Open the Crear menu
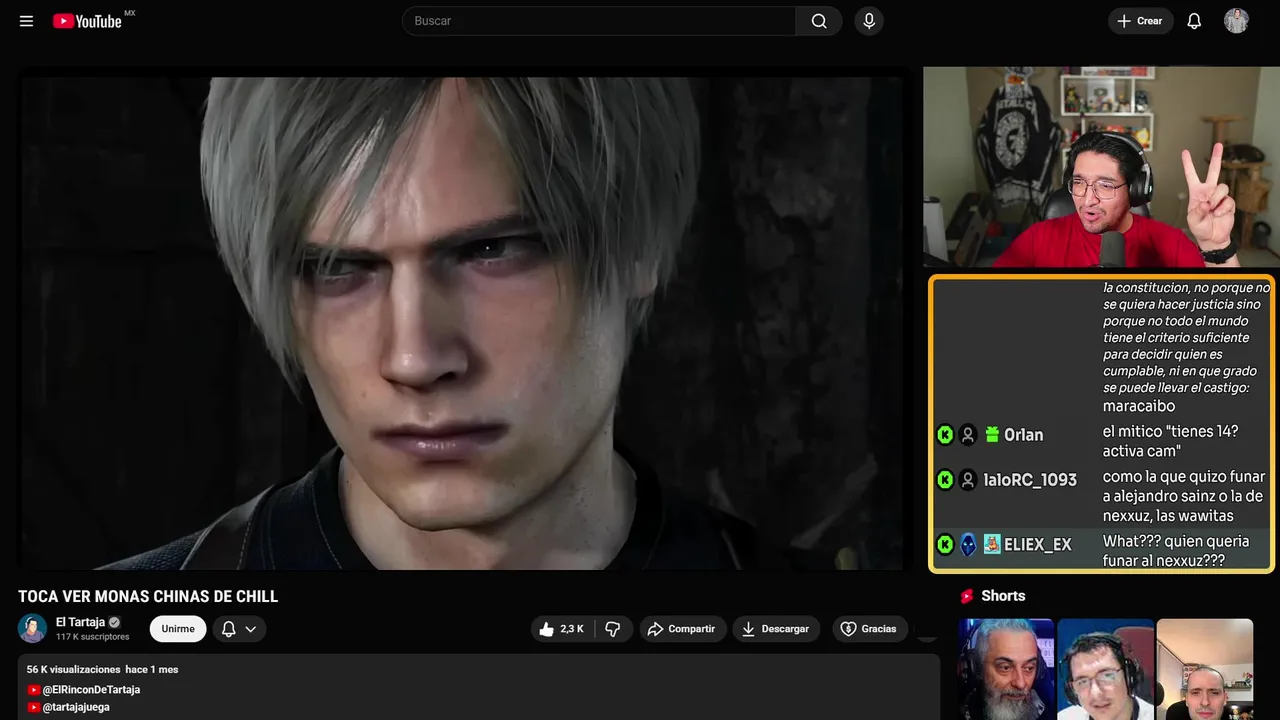The width and height of the screenshot is (1280, 720). [x=1140, y=21]
